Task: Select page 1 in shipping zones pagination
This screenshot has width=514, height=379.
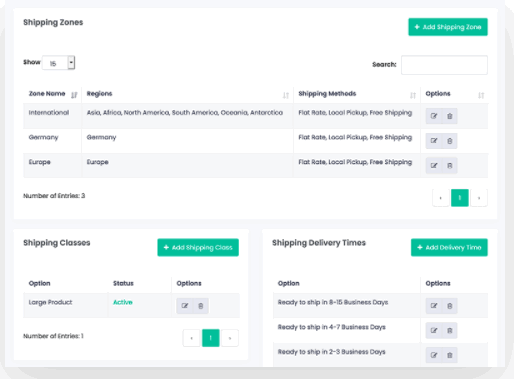Action: [460, 198]
